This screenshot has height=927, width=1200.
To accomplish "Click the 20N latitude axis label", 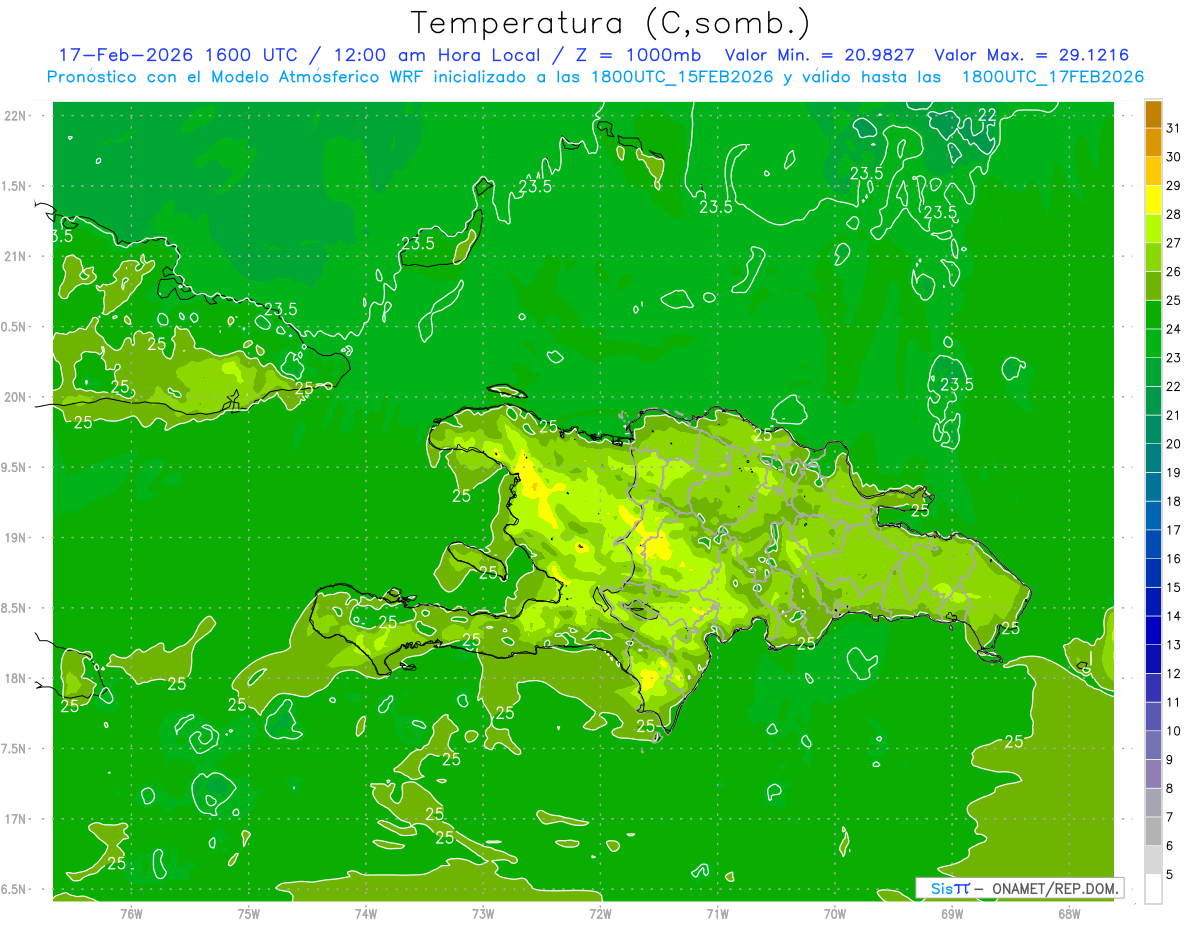I will pyautogui.click(x=17, y=397).
